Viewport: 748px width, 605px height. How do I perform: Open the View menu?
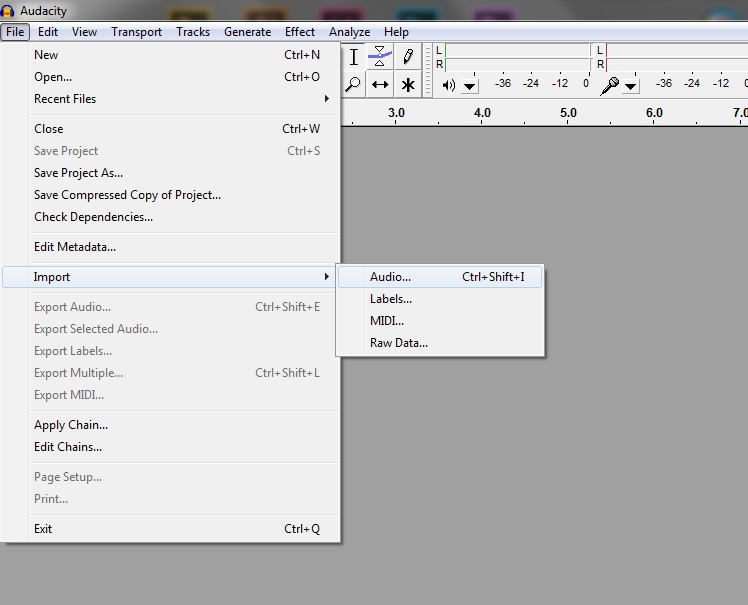[x=84, y=32]
